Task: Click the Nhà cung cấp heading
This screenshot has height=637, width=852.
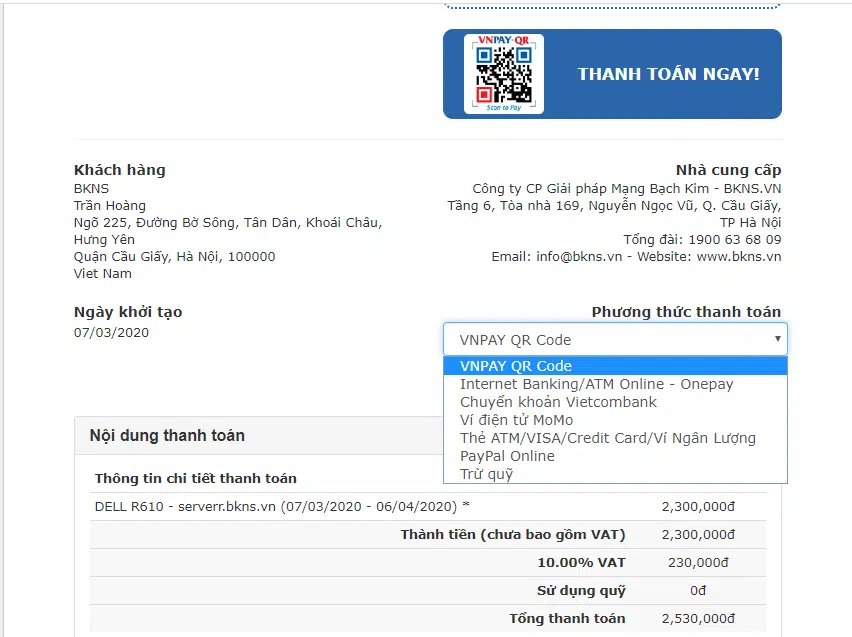Action: (728, 170)
